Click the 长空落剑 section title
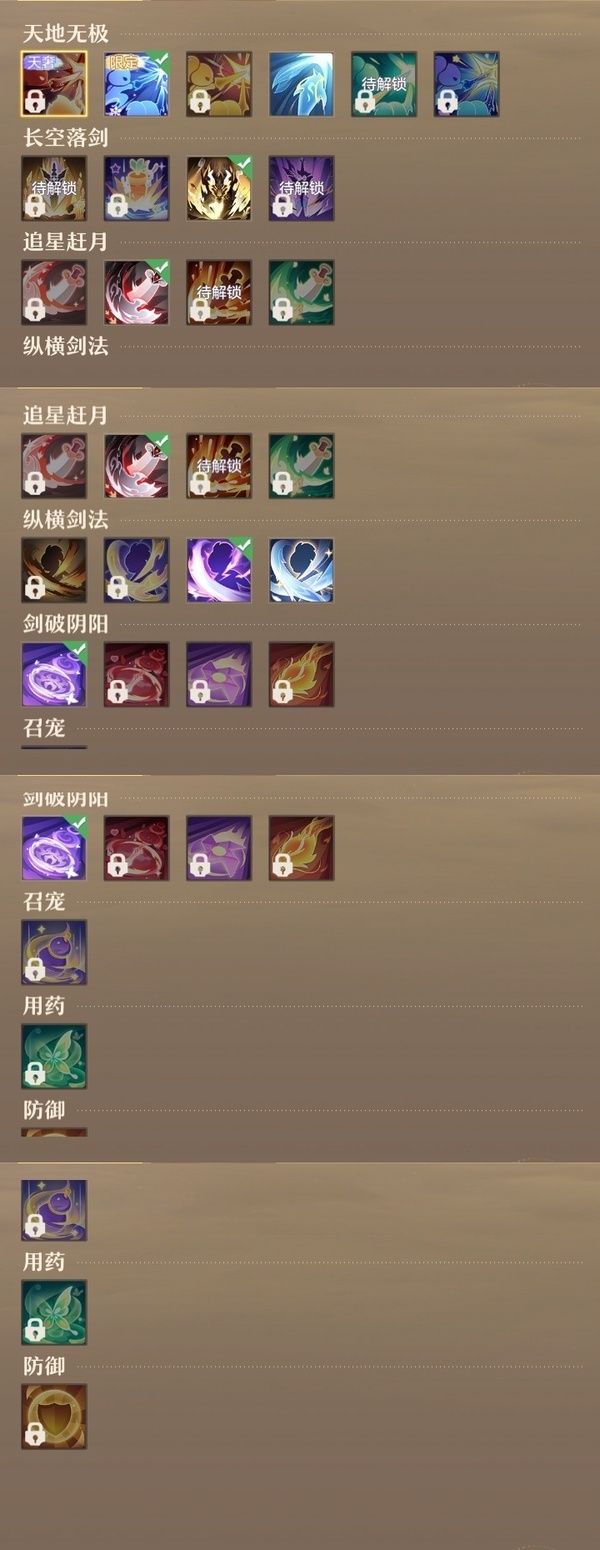600x1550 pixels. 66,138
